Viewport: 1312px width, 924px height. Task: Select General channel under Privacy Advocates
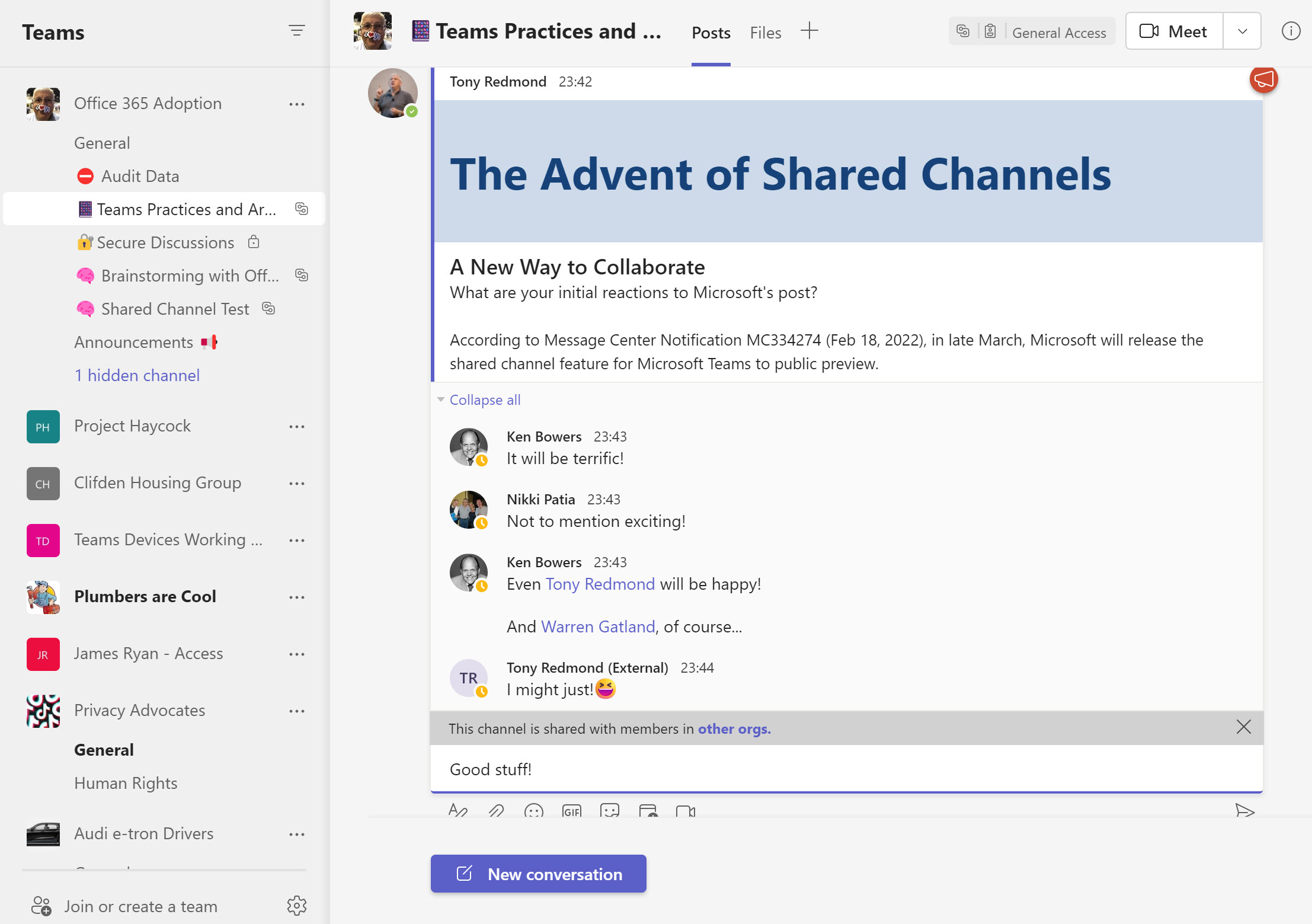[x=104, y=750]
